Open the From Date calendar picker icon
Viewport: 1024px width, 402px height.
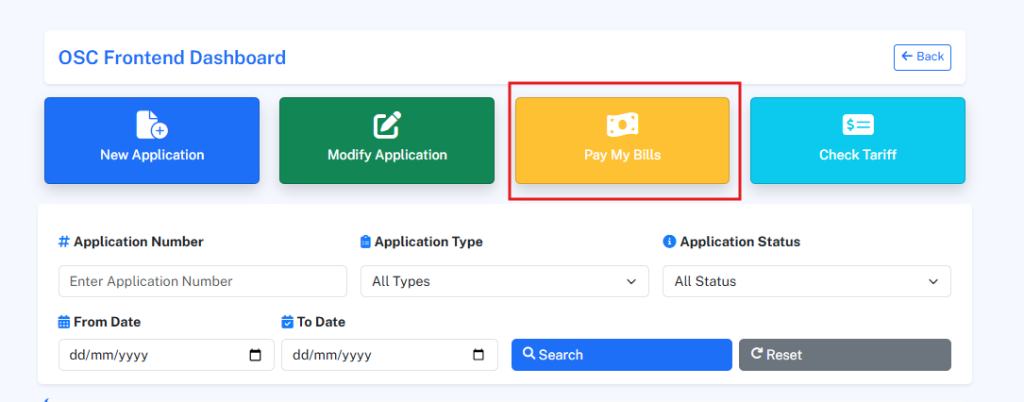pyautogui.click(x=255, y=355)
